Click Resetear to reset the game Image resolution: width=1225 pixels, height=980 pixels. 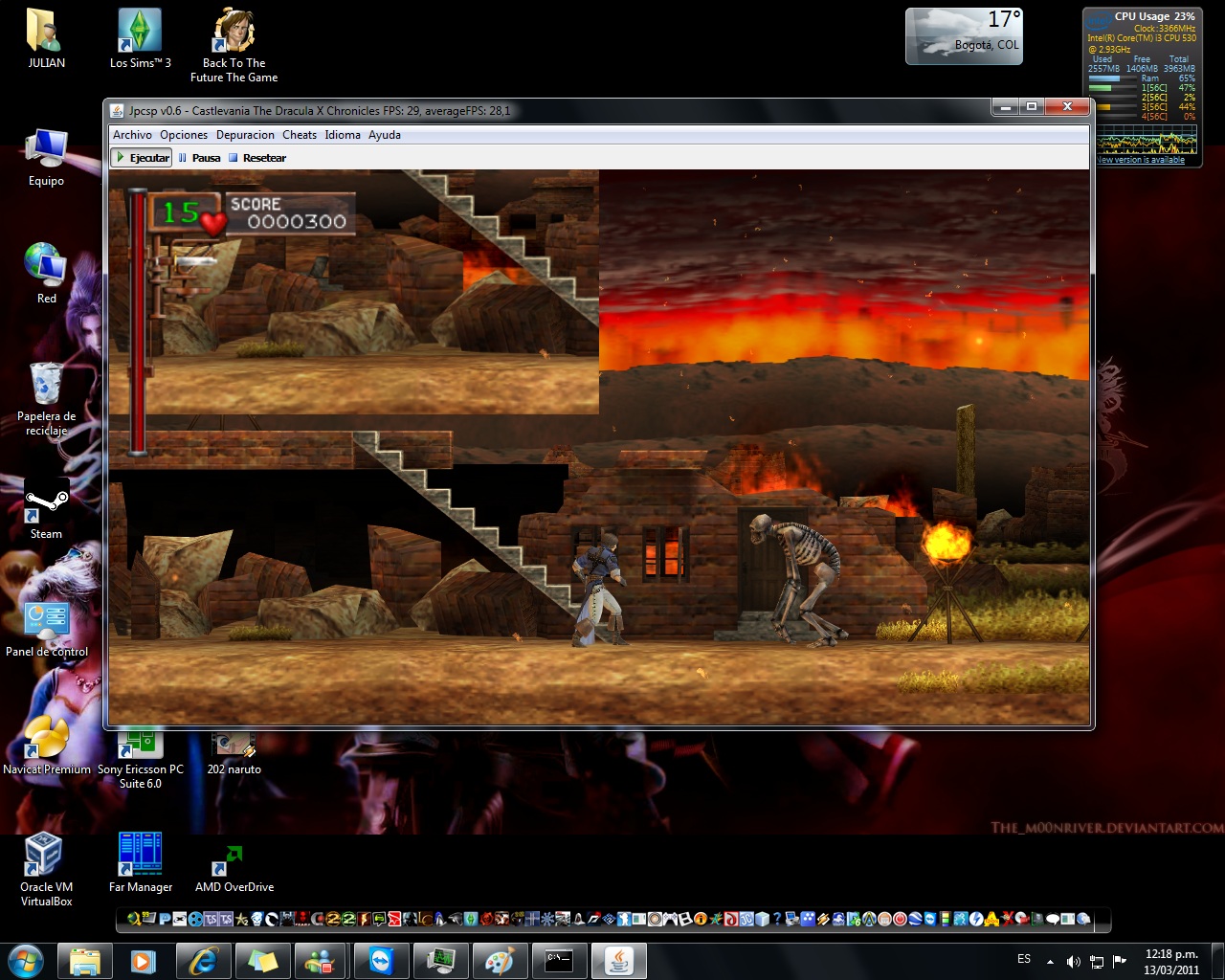click(256, 158)
